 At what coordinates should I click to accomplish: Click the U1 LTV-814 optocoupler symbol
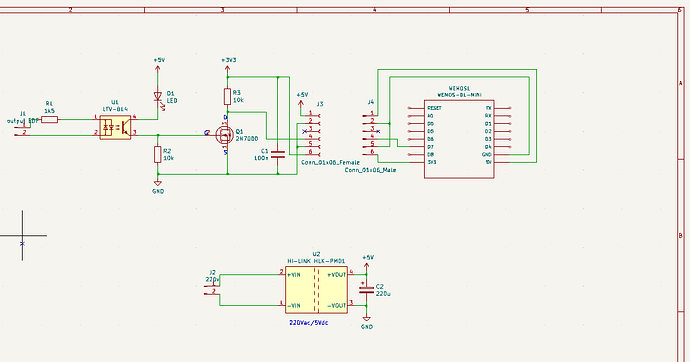pyautogui.click(x=115, y=127)
